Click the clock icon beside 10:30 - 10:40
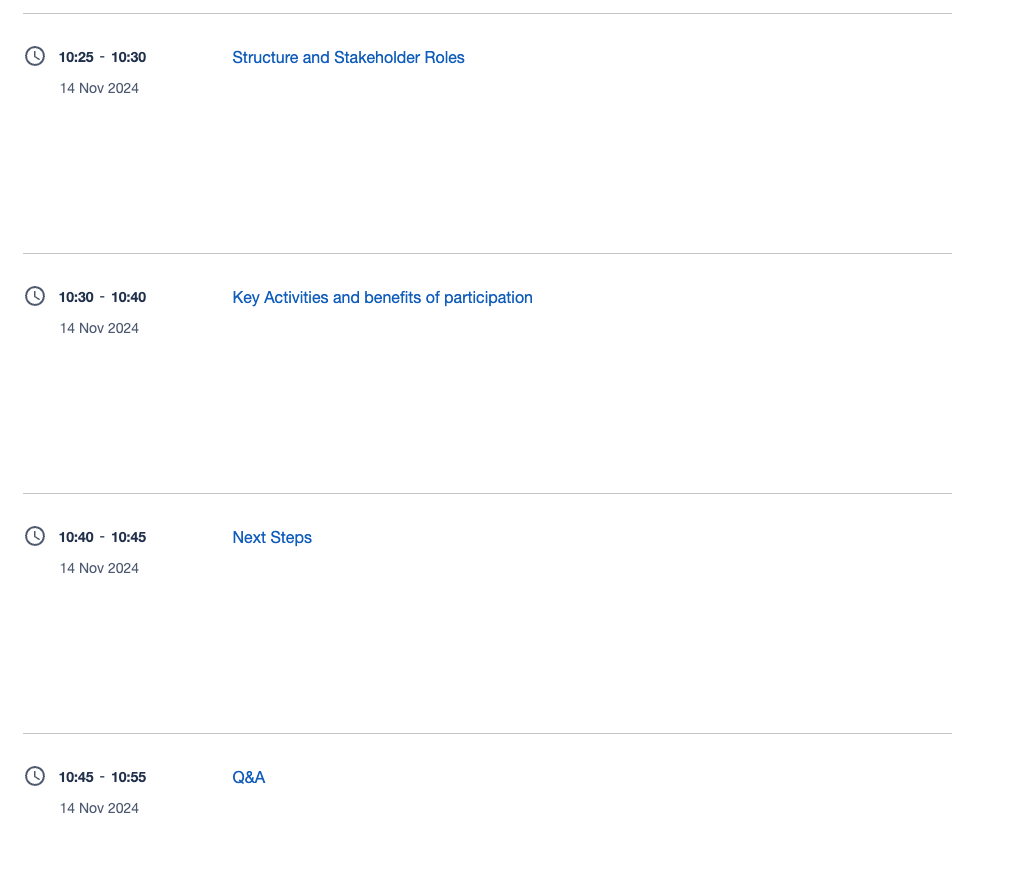The width and height of the screenshot is (1020, 896). 35,296
